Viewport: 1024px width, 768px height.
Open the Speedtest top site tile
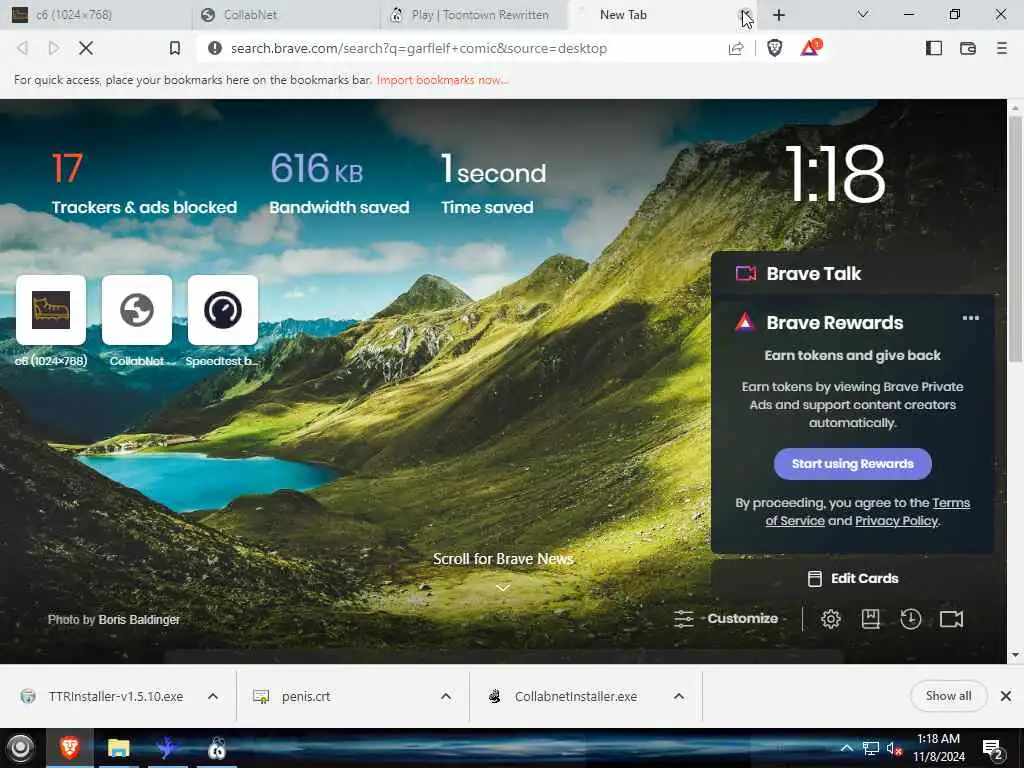point(223,310)
